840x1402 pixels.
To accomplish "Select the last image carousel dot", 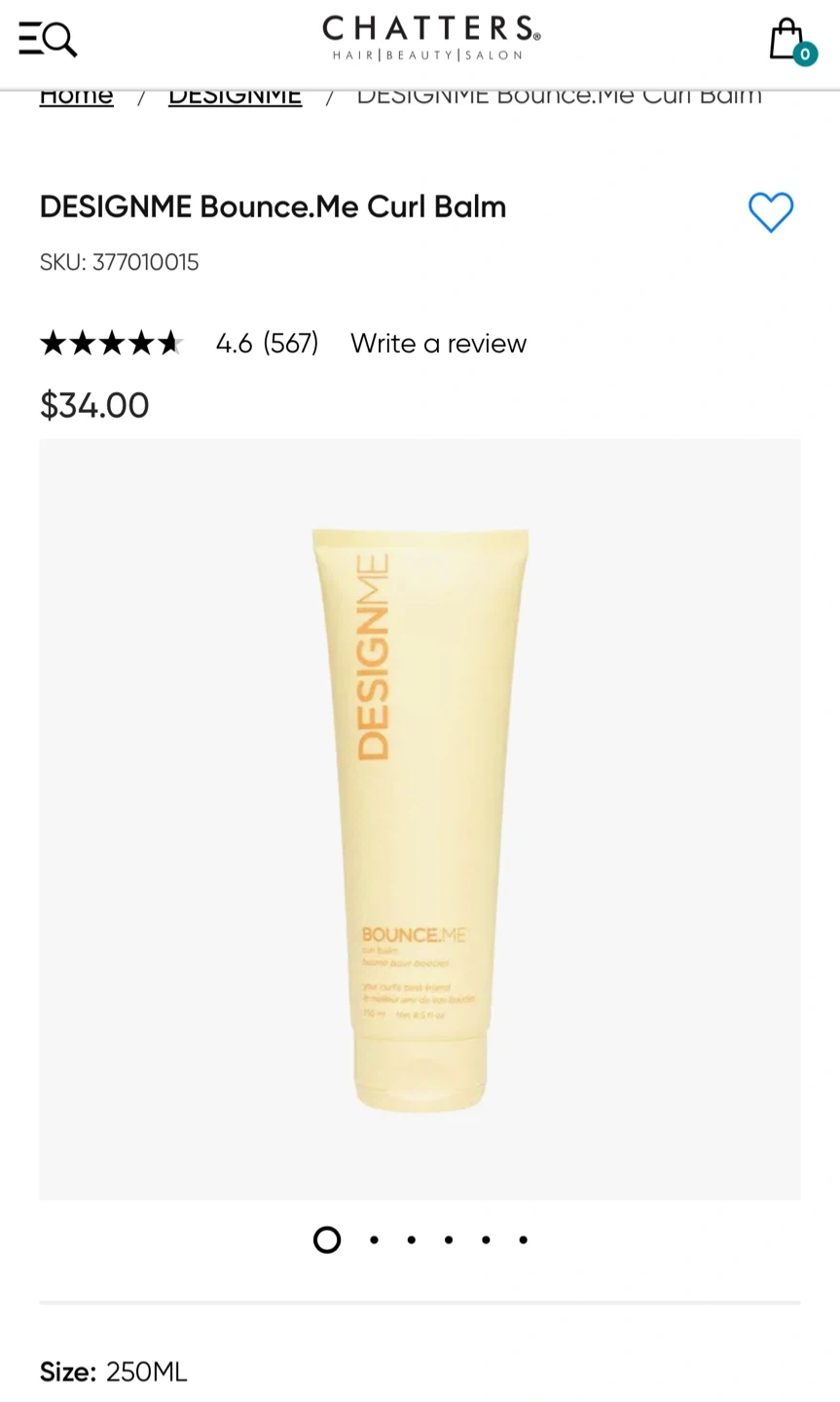I will (524, 1239).
